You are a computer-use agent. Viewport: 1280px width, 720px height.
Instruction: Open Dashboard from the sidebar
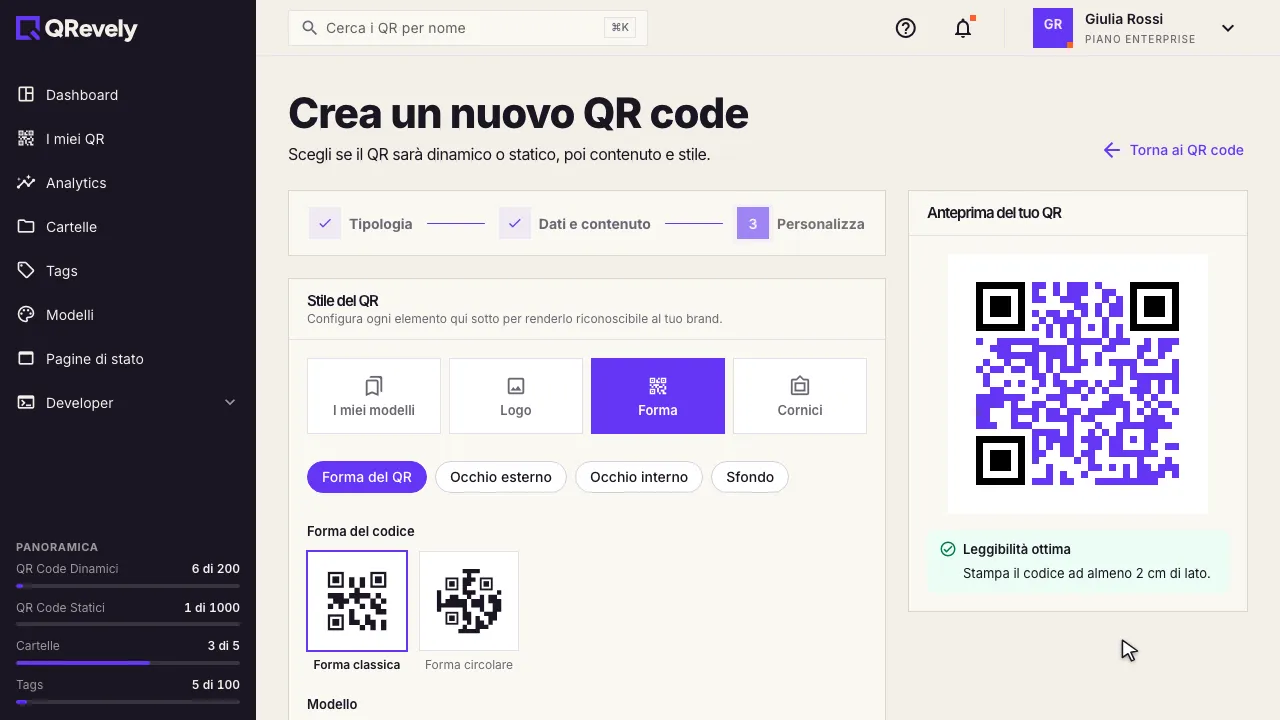pos(128,95)
